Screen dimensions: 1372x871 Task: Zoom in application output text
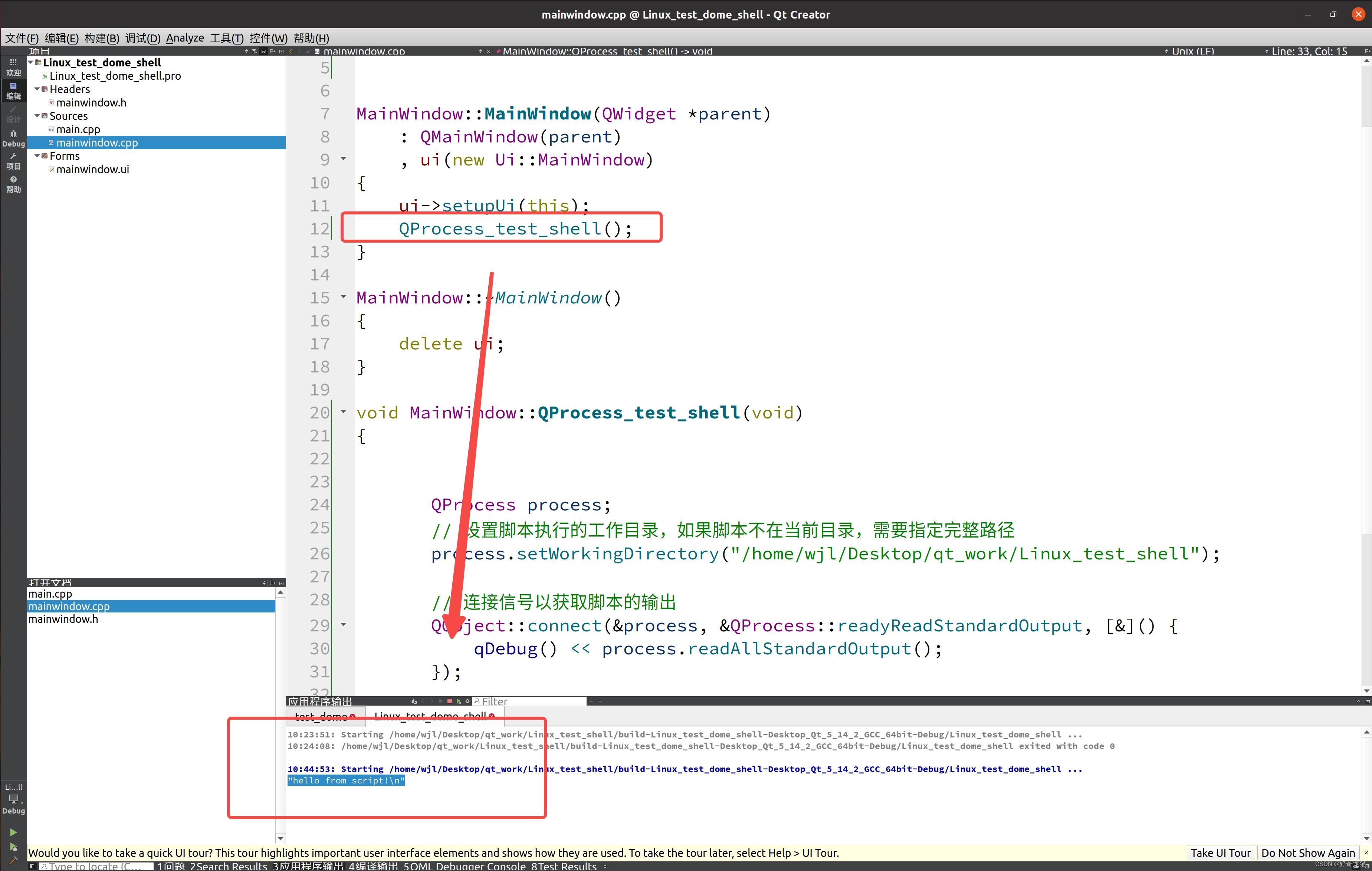point(591,701)
